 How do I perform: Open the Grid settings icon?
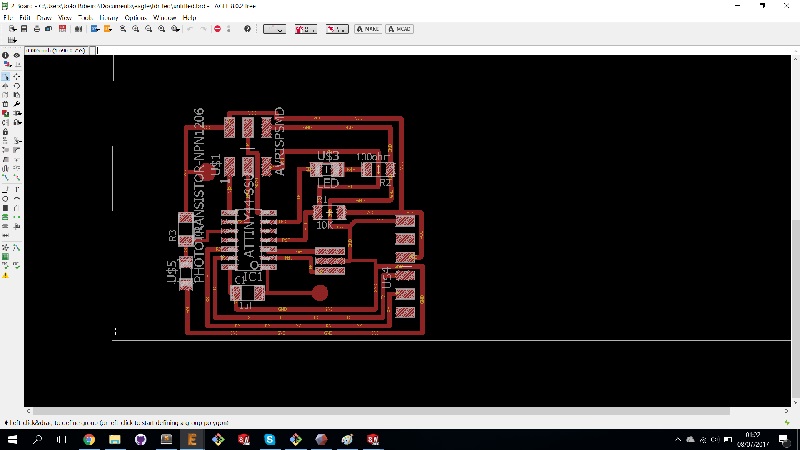pyautogui.click(x=12, y=40)
